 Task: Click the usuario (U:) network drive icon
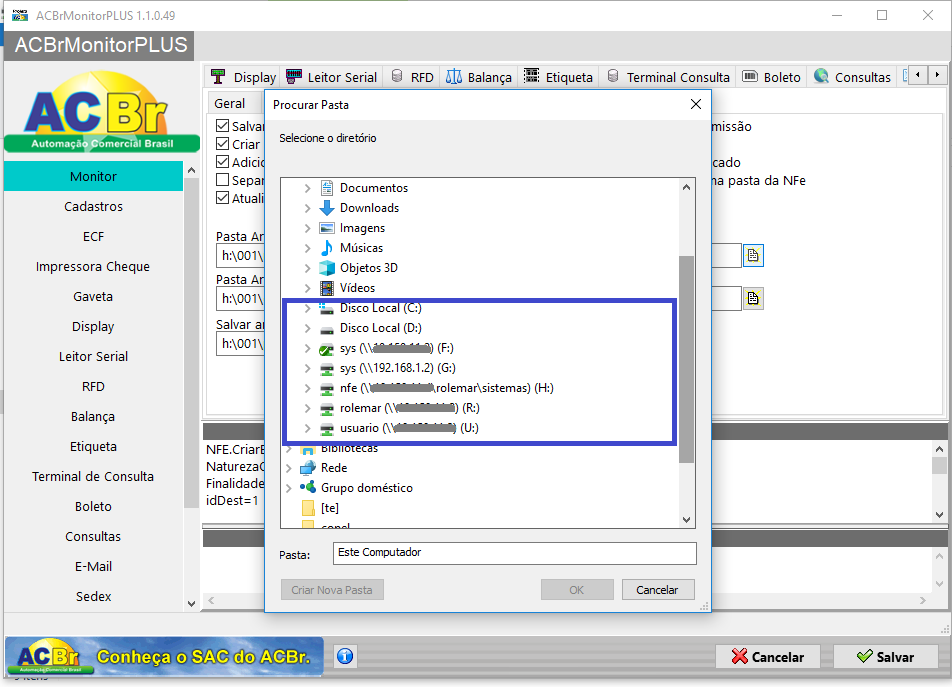(327, 428)
